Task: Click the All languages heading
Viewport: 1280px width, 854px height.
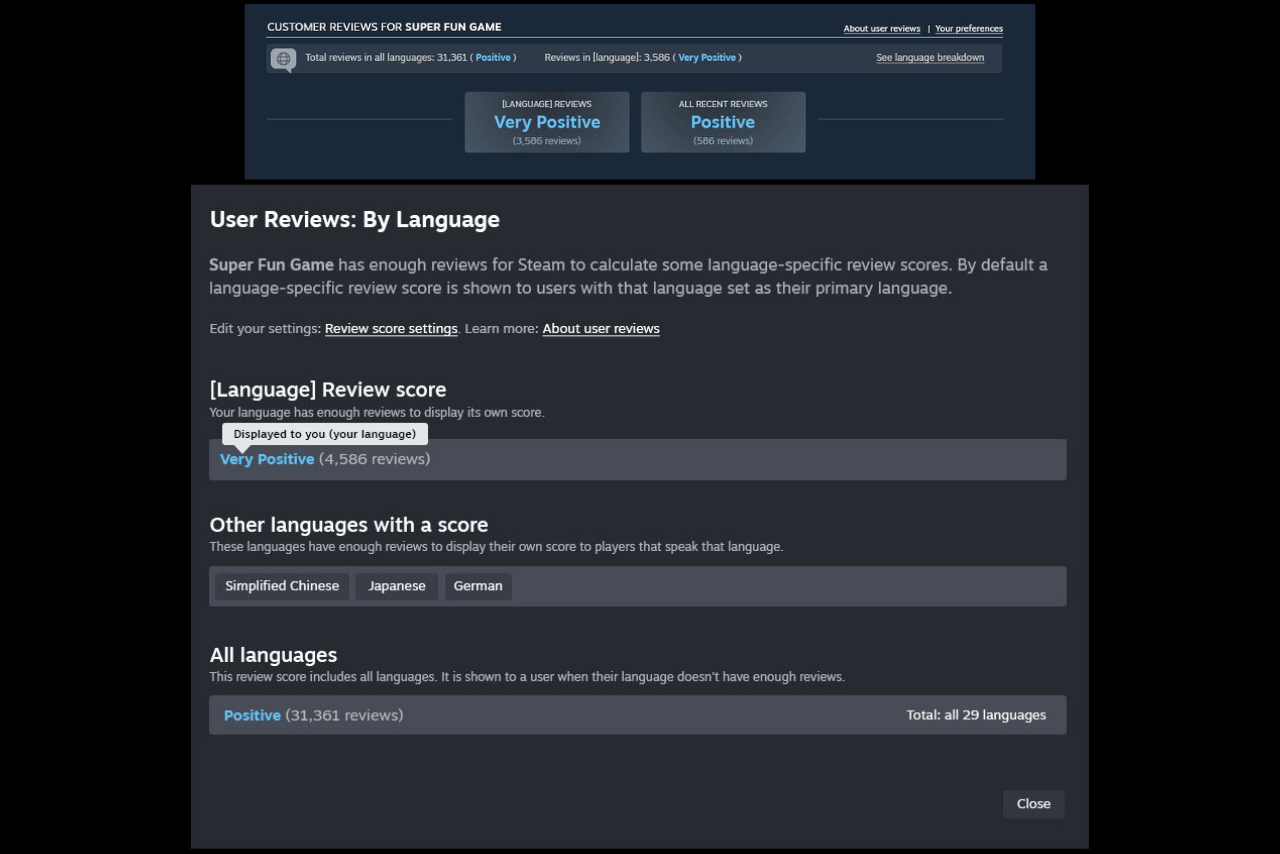Action: pos(273,655)
